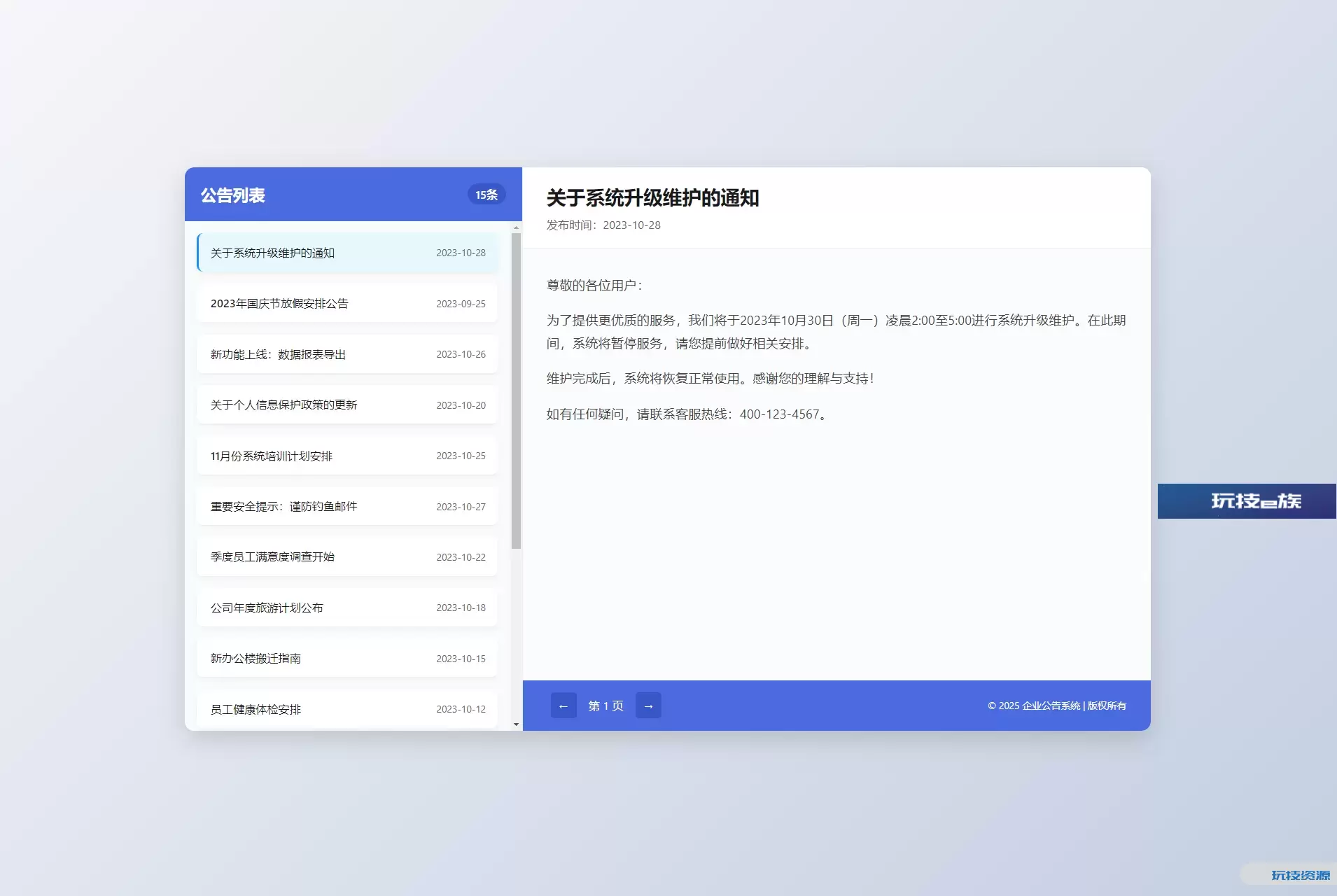View 关于个人信息保护政策的更新 announcement
Viewport: 1337px width, 896px height.
click(347, 405)
